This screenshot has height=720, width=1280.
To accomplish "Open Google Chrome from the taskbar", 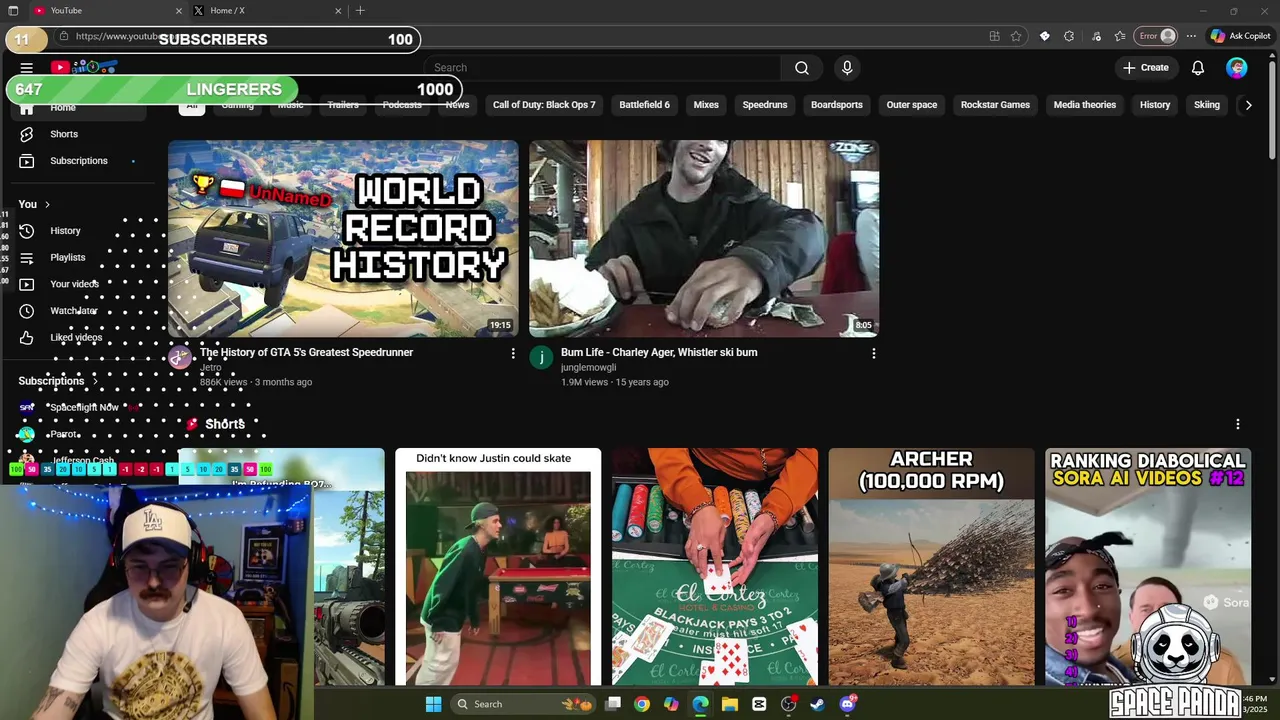I will 642,704.
